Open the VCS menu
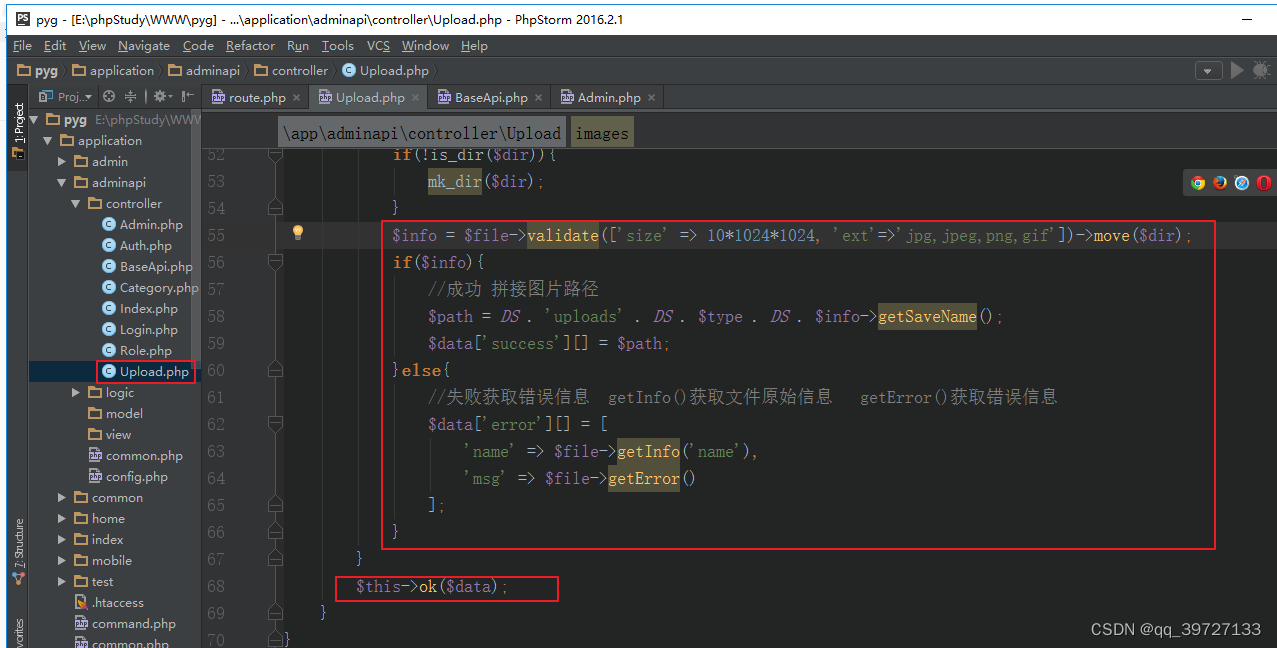1277x648 pixels. click(378, 45)
